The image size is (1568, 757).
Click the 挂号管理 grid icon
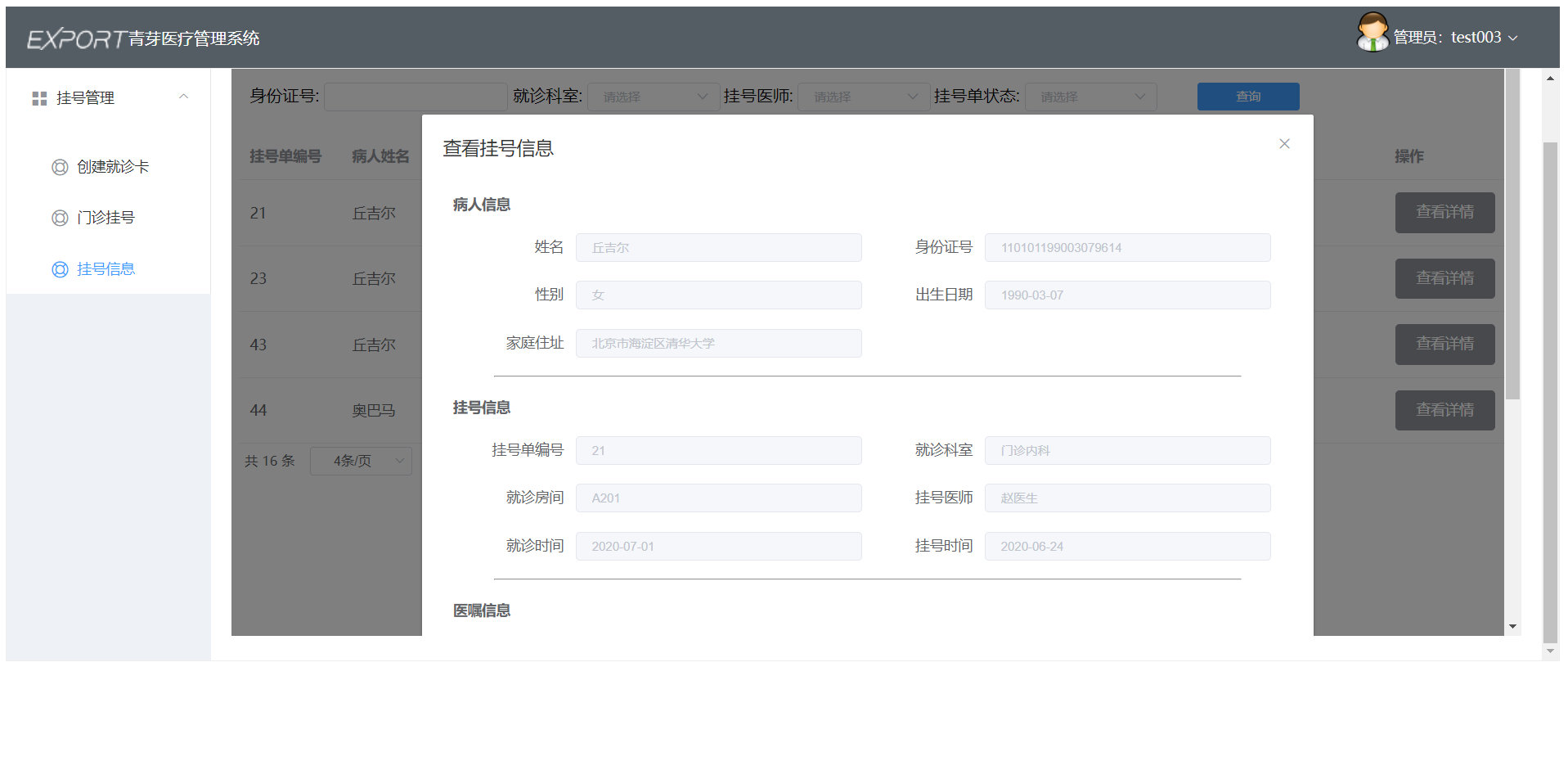point(39,98)
